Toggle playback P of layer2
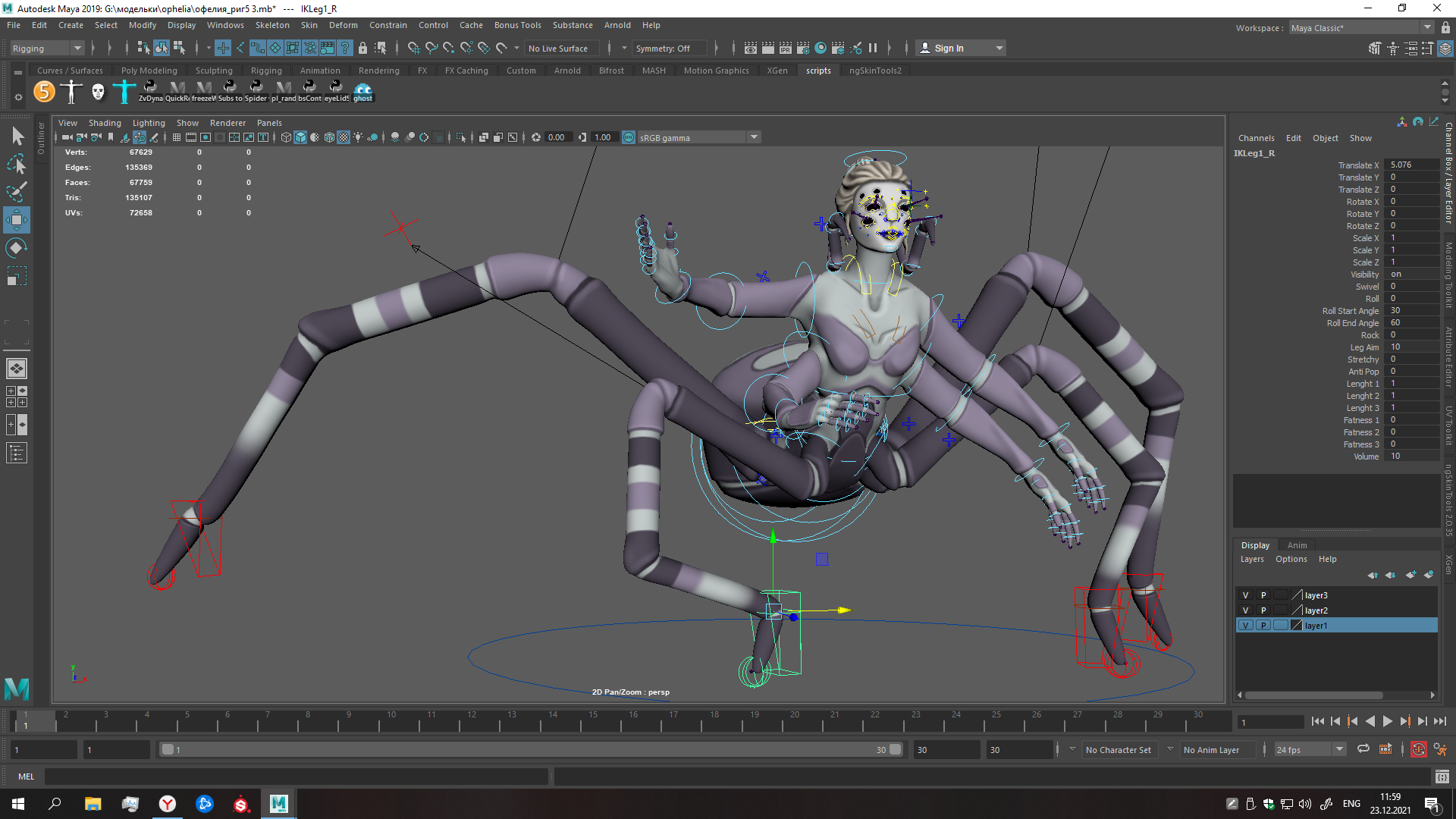Screen dimensions: 1456x819 (x=1263, y=610)
